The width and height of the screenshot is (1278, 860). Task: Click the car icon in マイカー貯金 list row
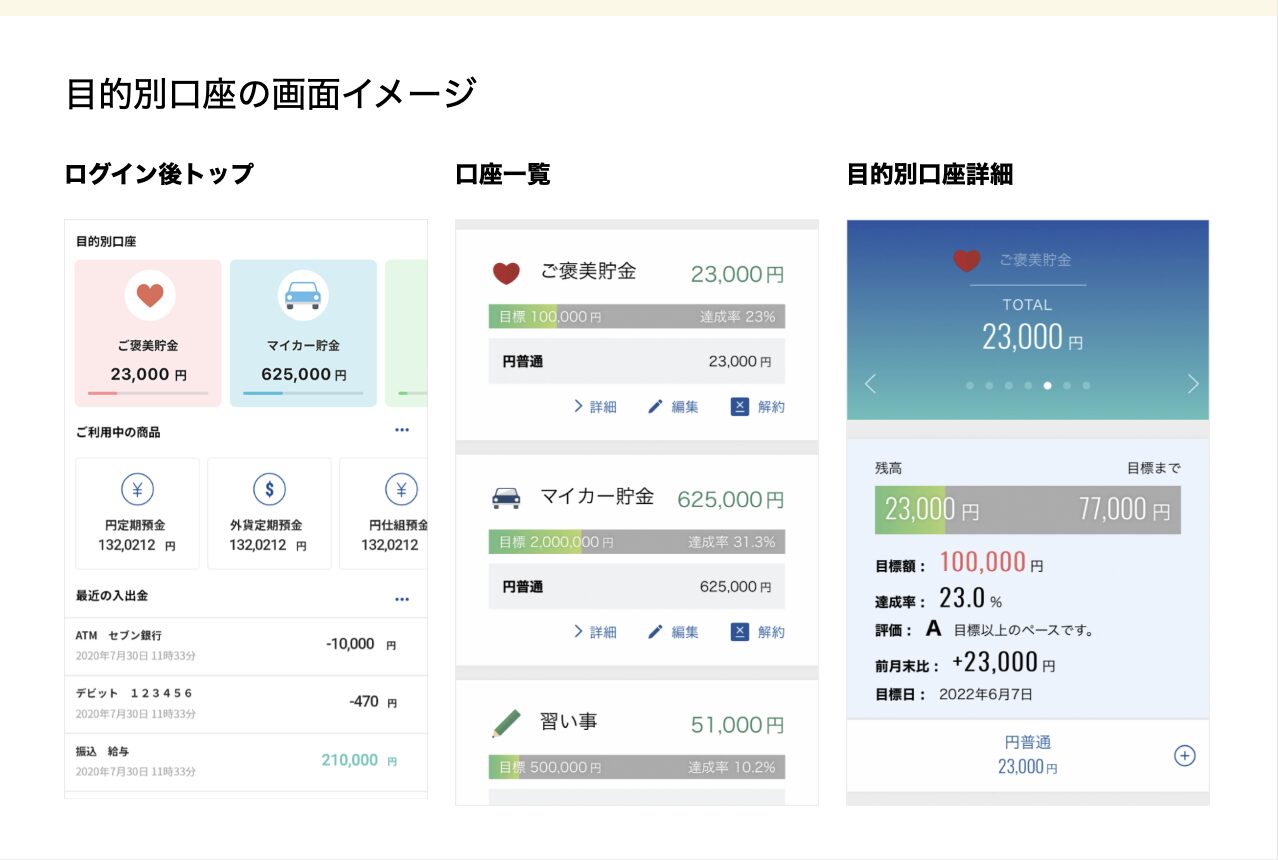(506, 498)
